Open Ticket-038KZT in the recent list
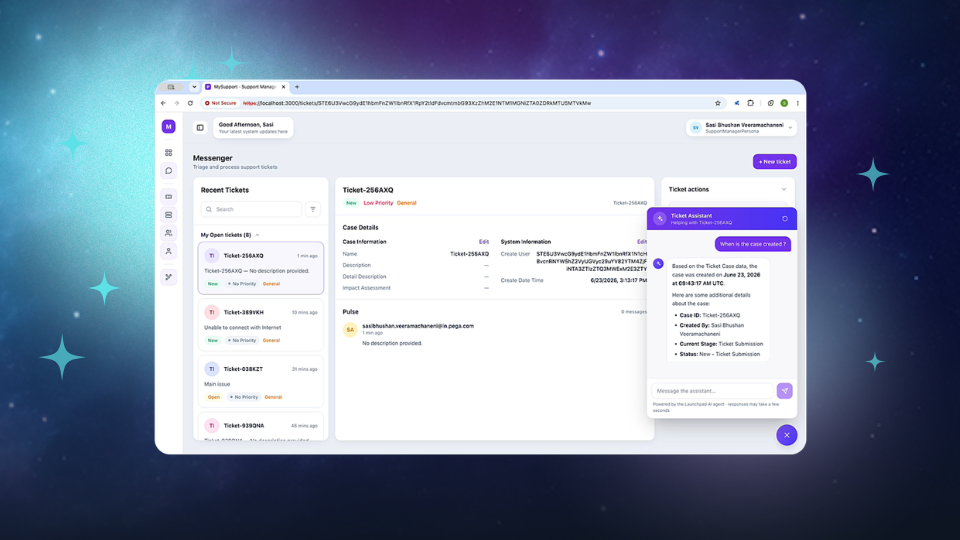Image resolution: width=960 pixels, height=540 pixels. [261, 381]
